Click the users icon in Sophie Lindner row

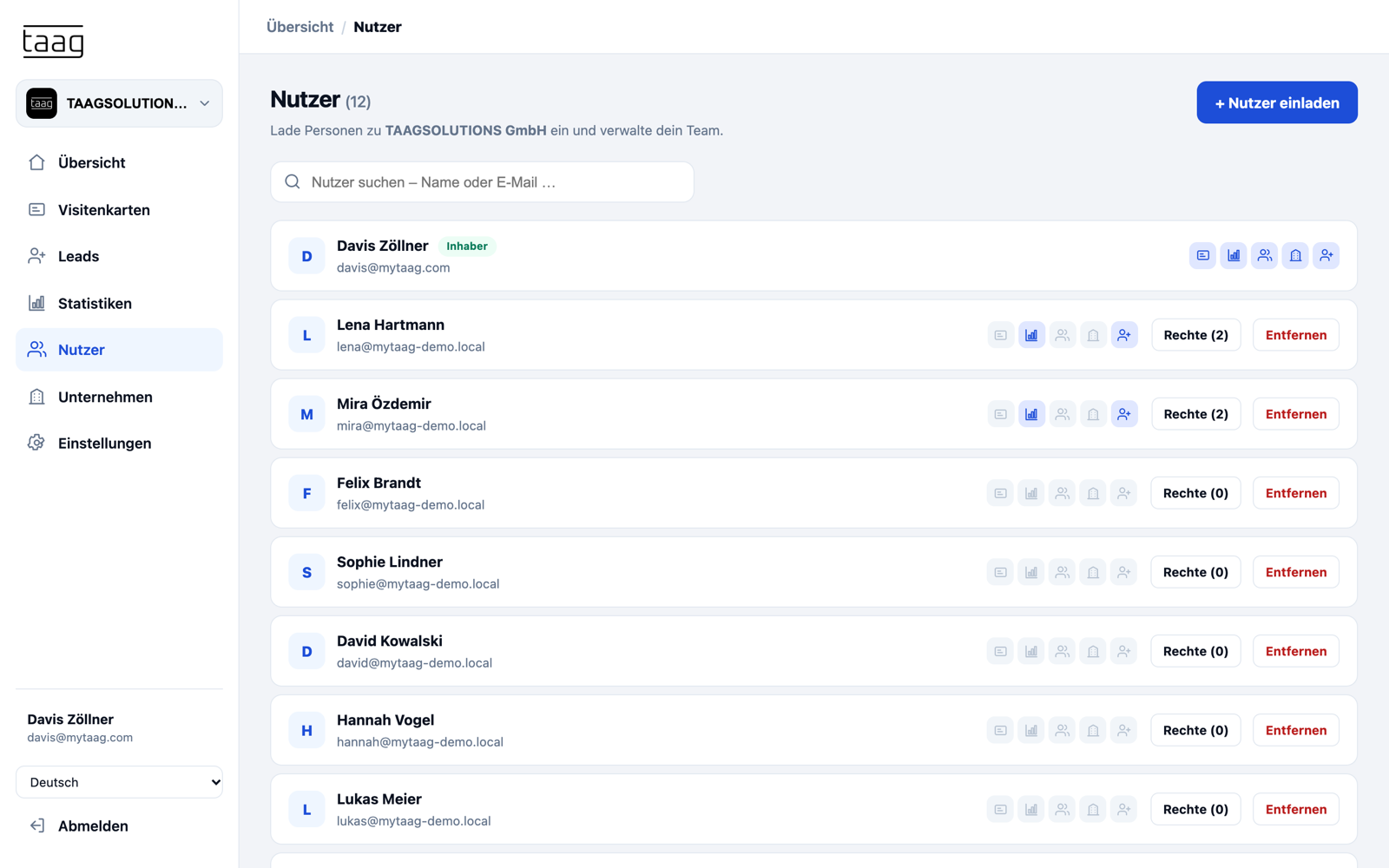pyautogui.click(x=1062, y=572)
